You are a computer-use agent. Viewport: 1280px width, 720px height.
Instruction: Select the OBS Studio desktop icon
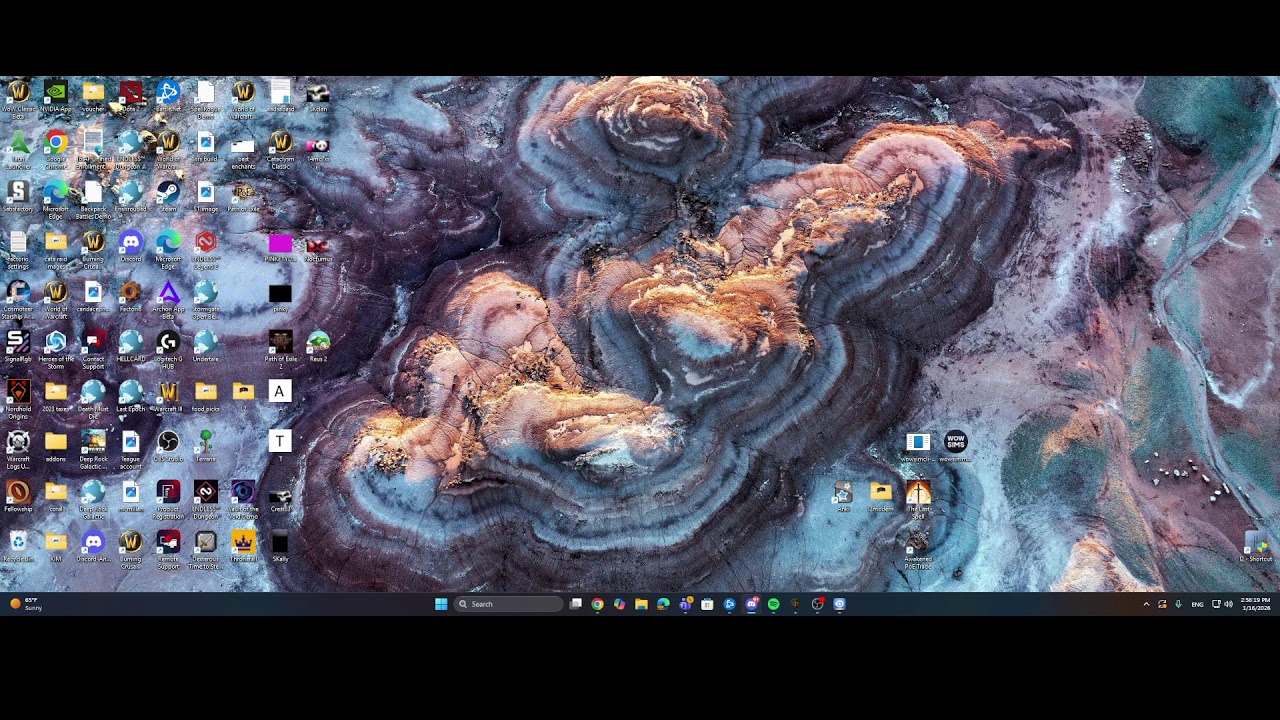(x=168, y=447)
